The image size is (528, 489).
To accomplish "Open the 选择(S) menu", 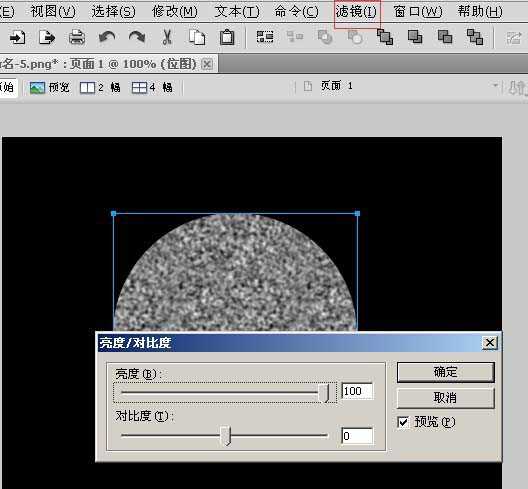I will tap(113, 12).
